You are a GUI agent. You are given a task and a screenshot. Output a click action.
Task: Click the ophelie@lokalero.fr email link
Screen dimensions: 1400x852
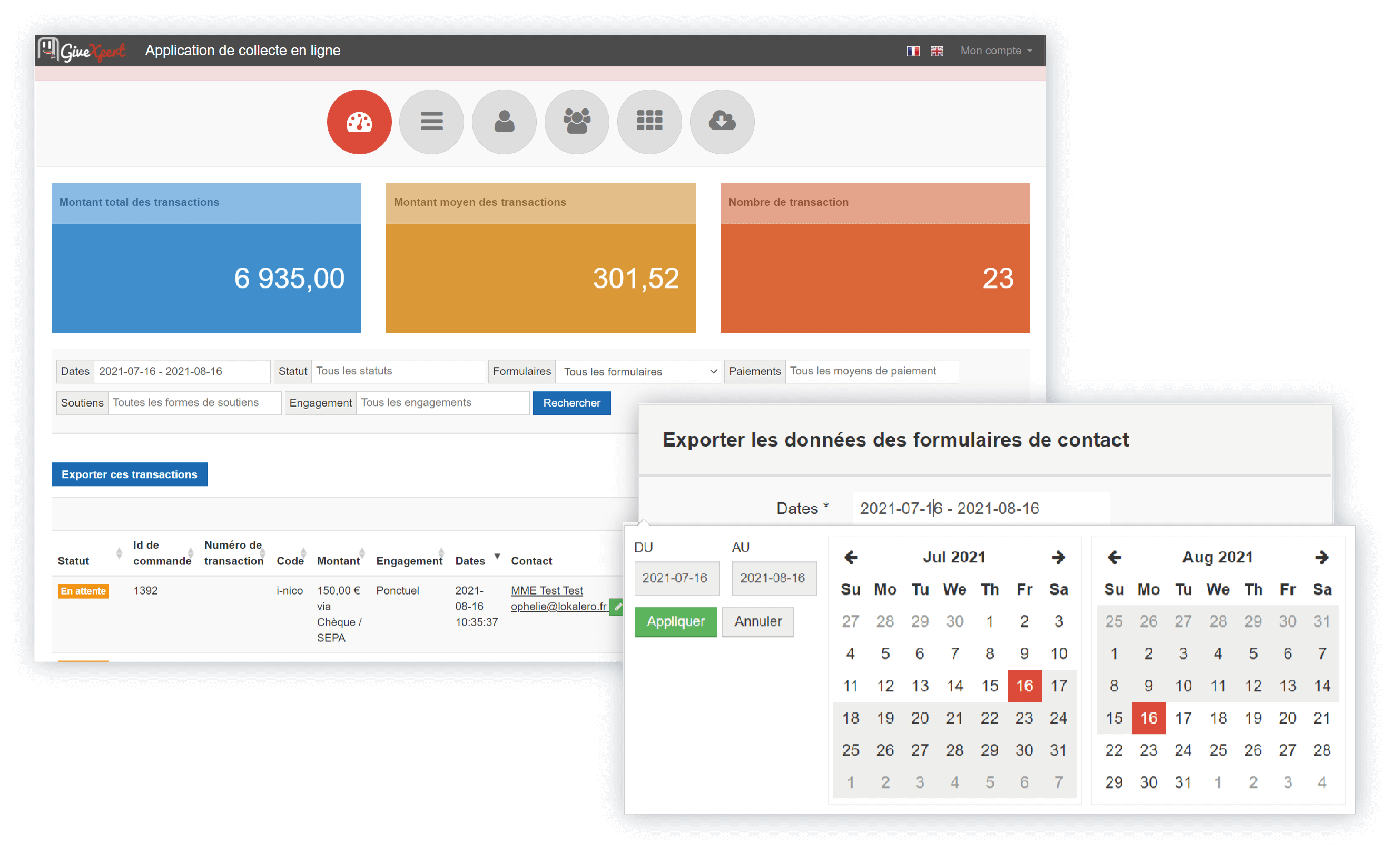(558, 607)
